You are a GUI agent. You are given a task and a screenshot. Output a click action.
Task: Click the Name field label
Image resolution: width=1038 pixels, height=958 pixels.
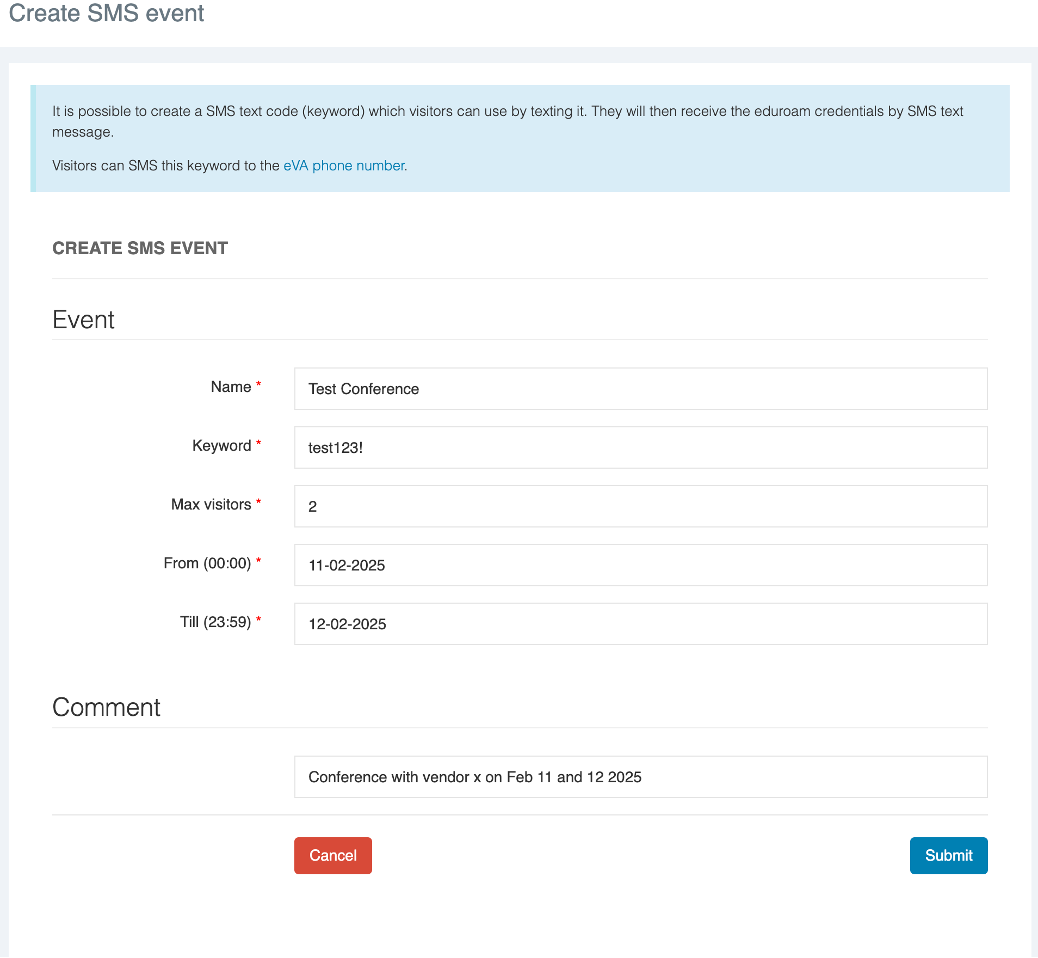tap(231, 387)
